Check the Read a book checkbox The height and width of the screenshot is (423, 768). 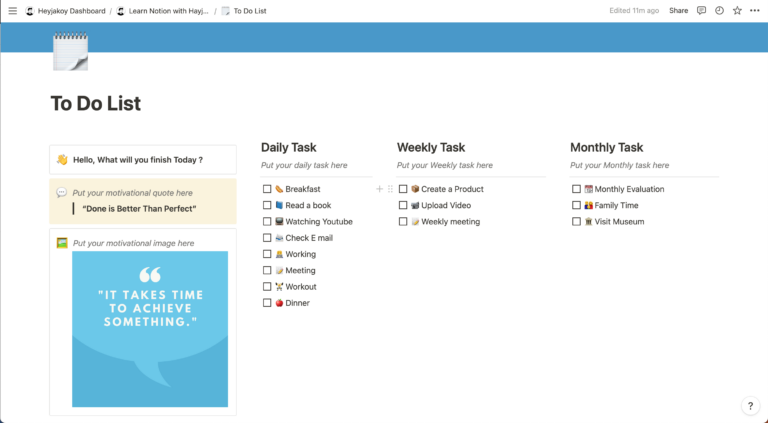pyautogui.click(x=267, y=205)
